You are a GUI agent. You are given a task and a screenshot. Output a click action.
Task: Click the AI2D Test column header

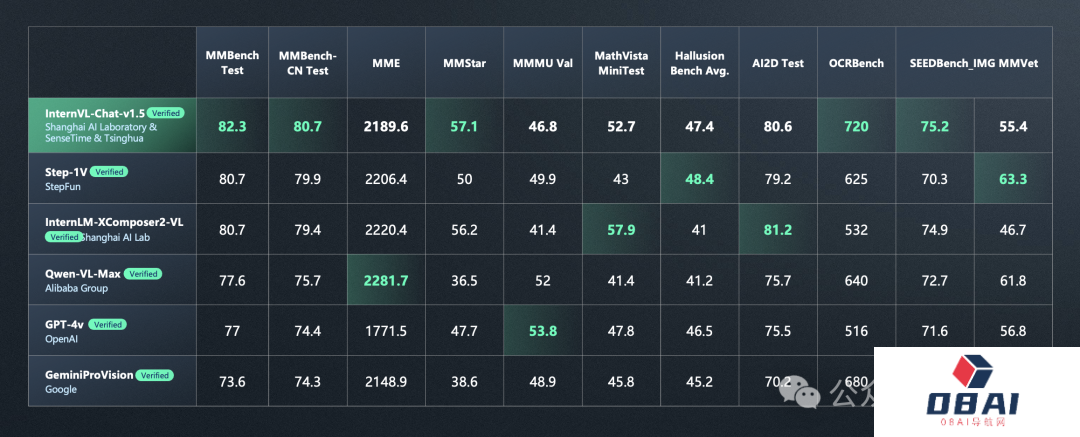pos(778,63)
